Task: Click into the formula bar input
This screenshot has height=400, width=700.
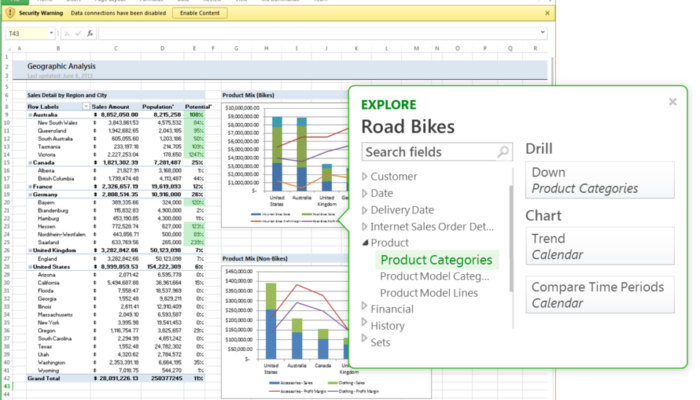Action: [x=318, y=33]
